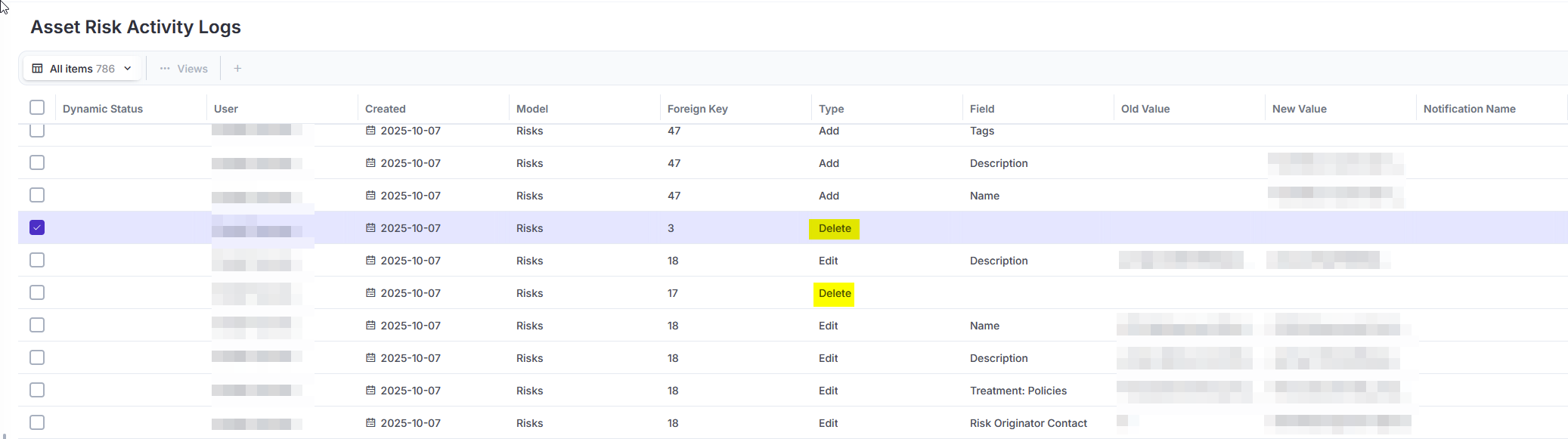Click calendar icon in the foreign key 3 row
This screenshot has width=1568, height=439.
pyautogui.click(x=370, y=227)
